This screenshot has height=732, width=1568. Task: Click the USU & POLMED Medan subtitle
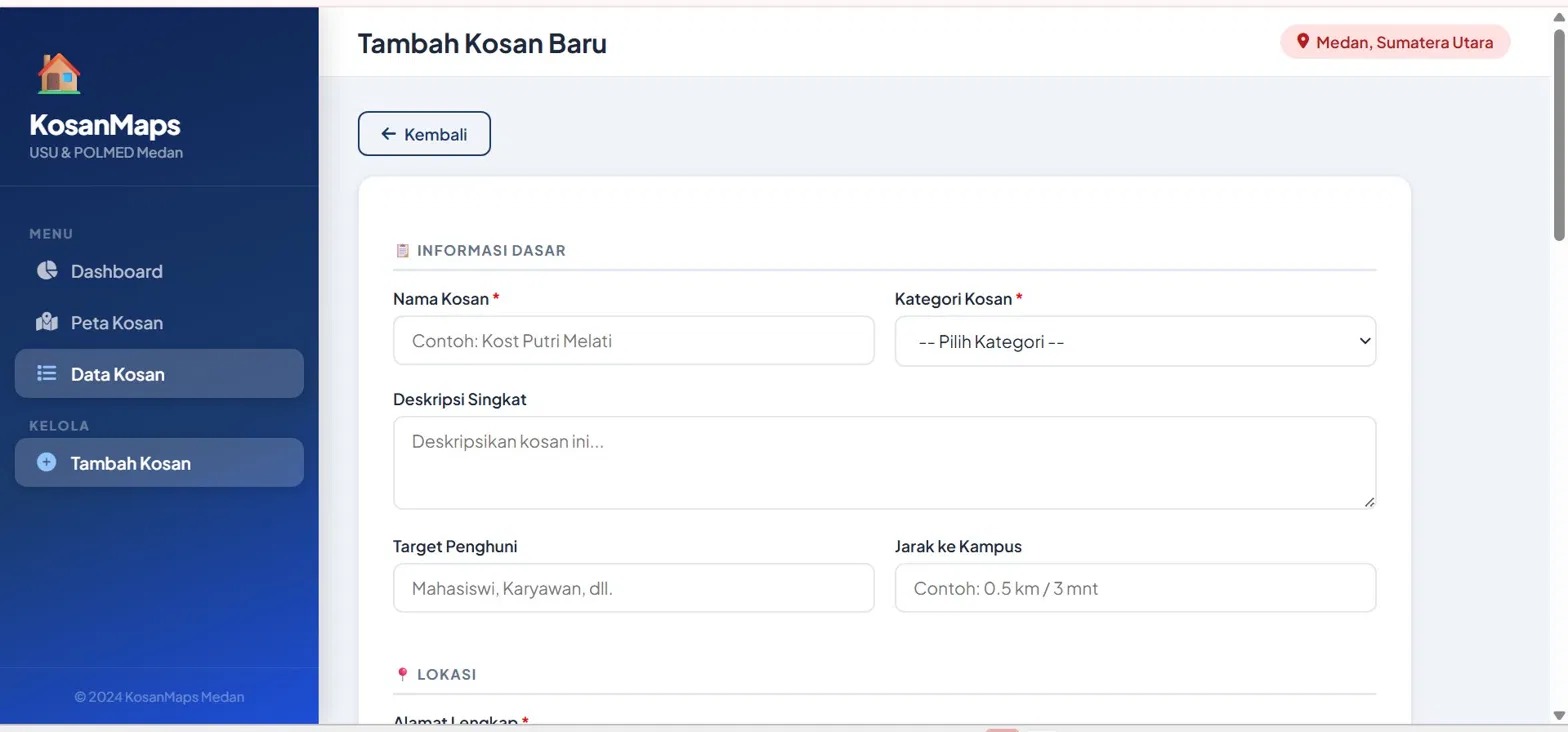point(106,153)
